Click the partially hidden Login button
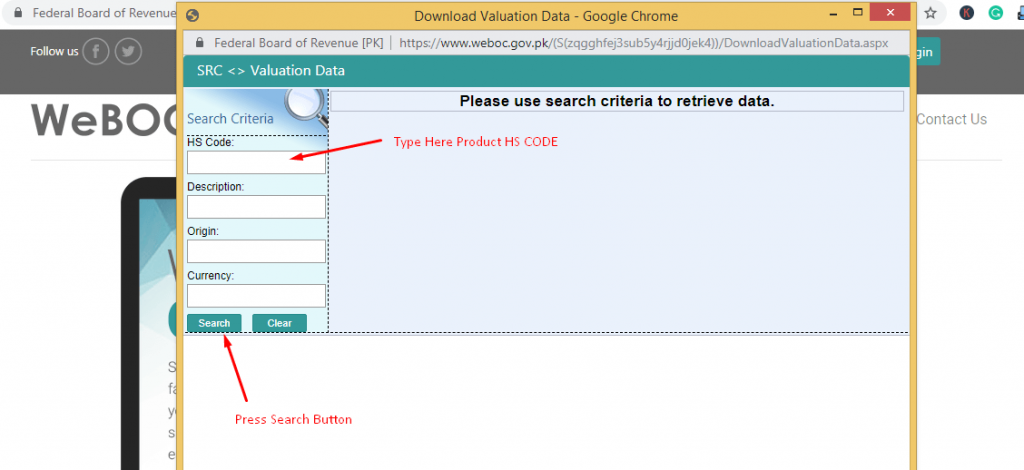This screenshot has width=1024, height=470. pyautogui.click(x=925, y=52)
